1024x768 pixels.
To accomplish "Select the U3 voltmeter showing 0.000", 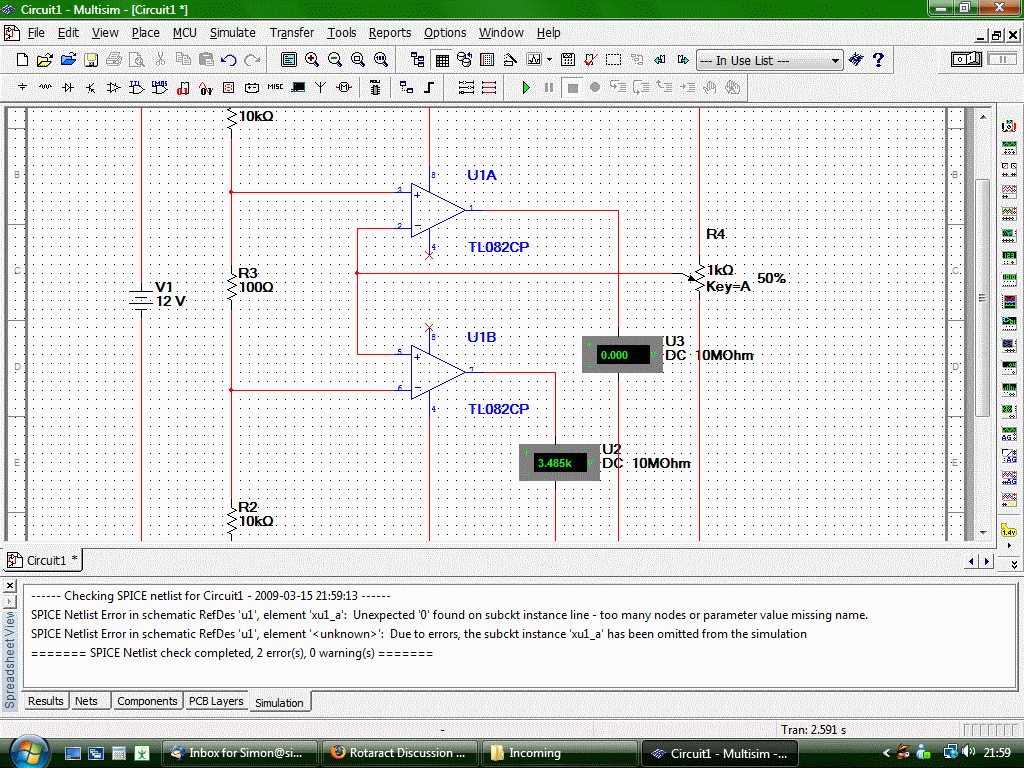I will (622, 355).
